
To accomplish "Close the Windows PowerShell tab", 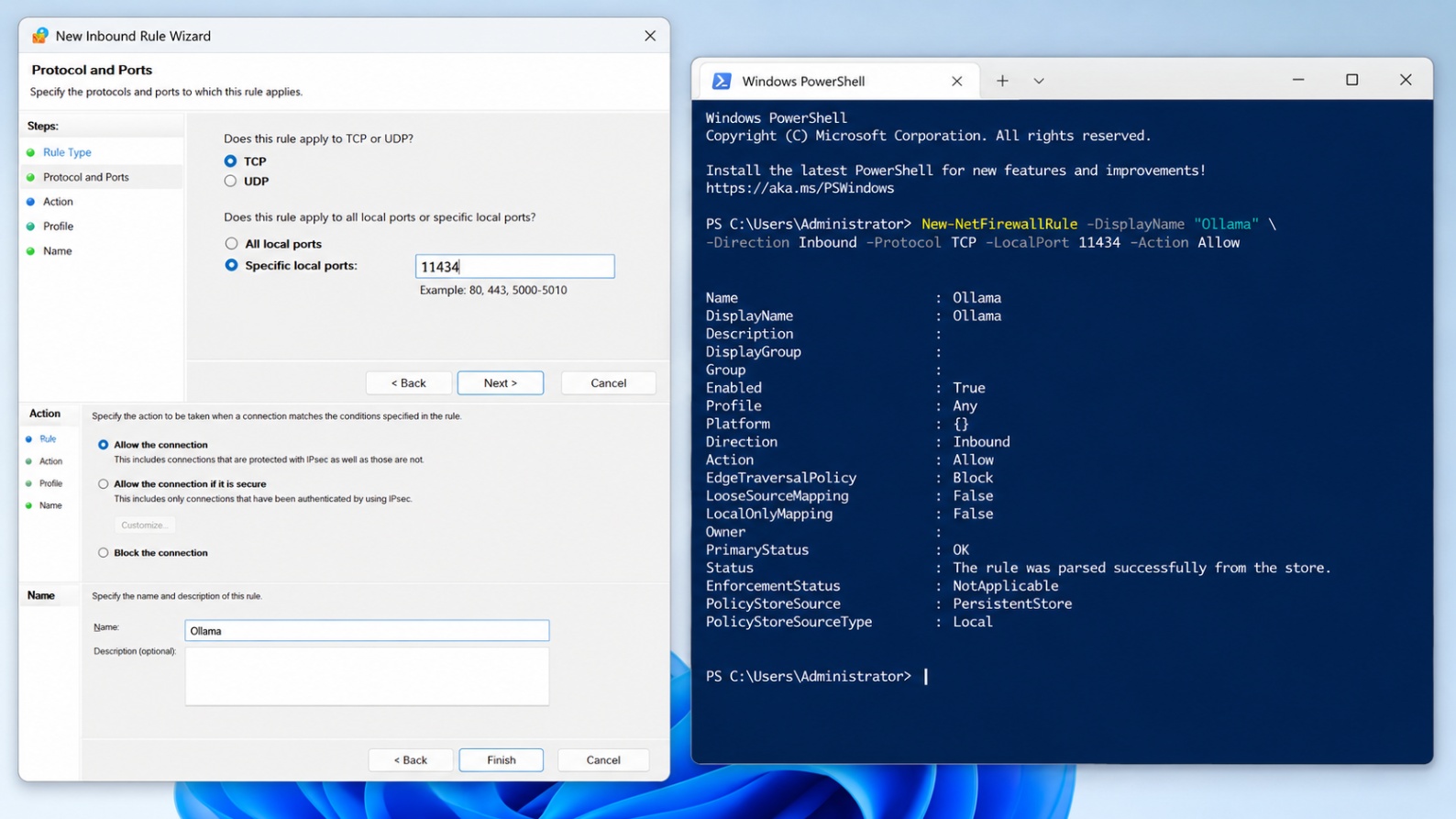I will click(956, 81).
